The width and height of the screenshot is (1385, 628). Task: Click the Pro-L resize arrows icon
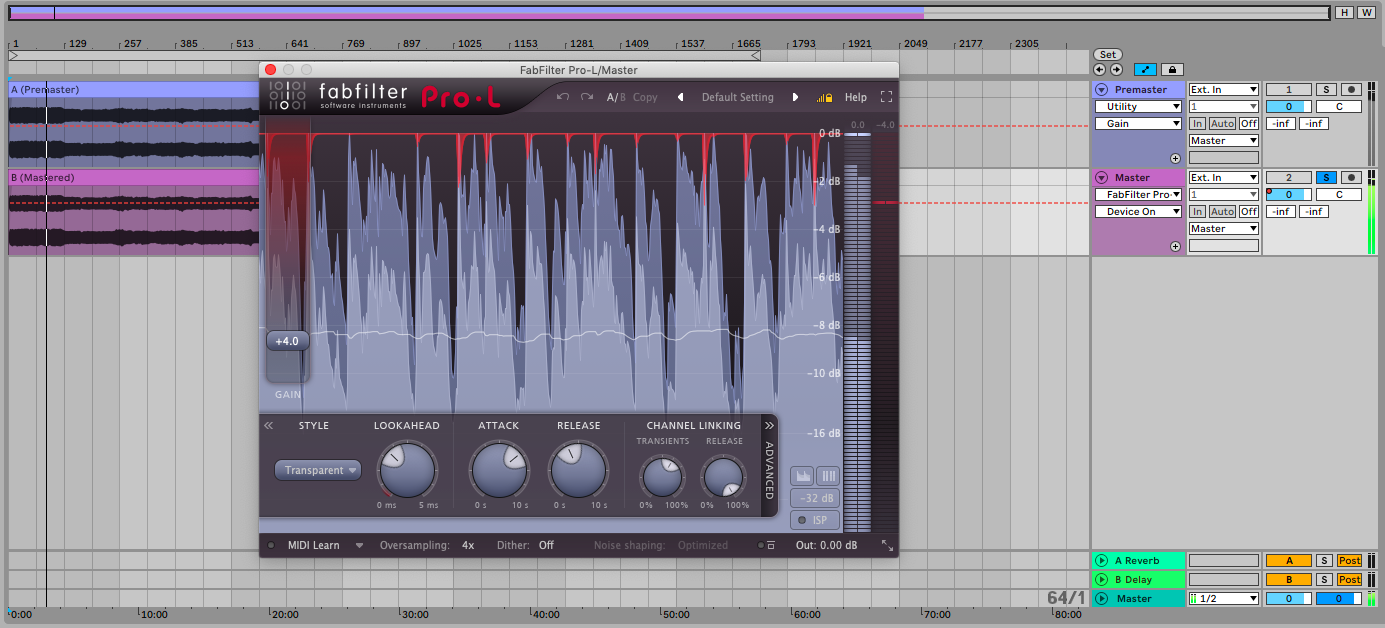(x=886, y=545)
